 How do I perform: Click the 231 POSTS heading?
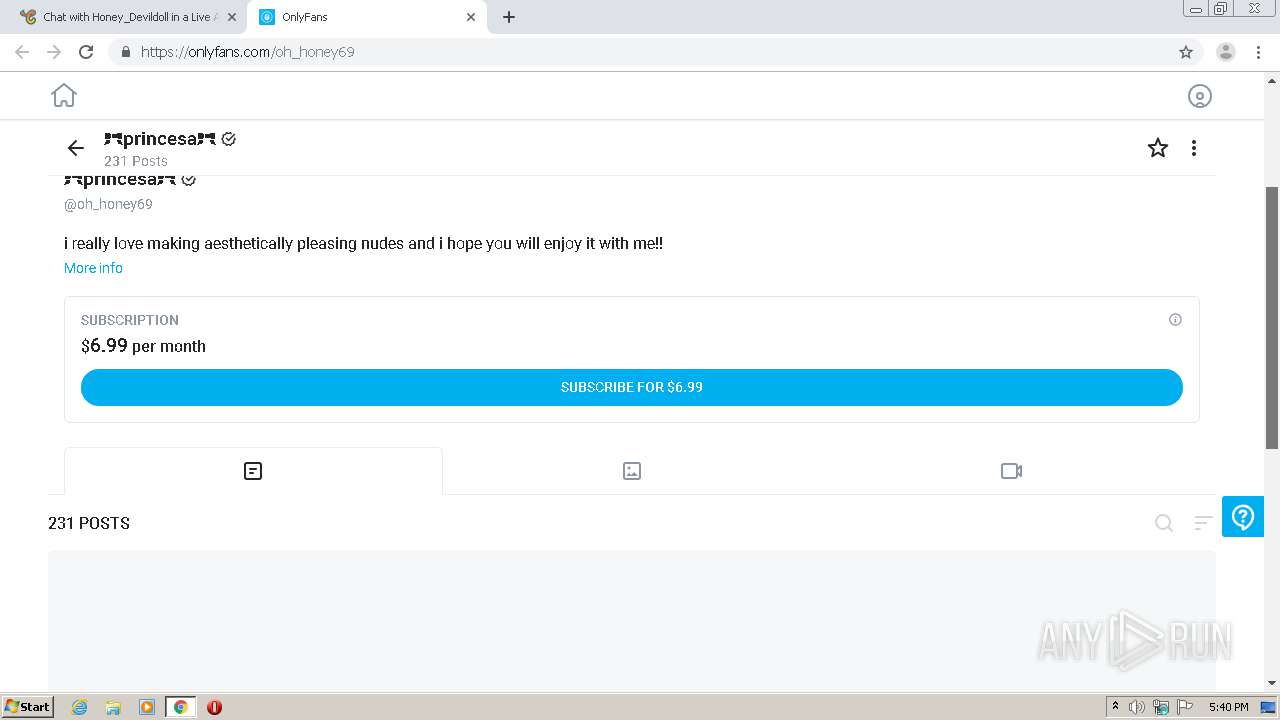[x=89, y=523]
